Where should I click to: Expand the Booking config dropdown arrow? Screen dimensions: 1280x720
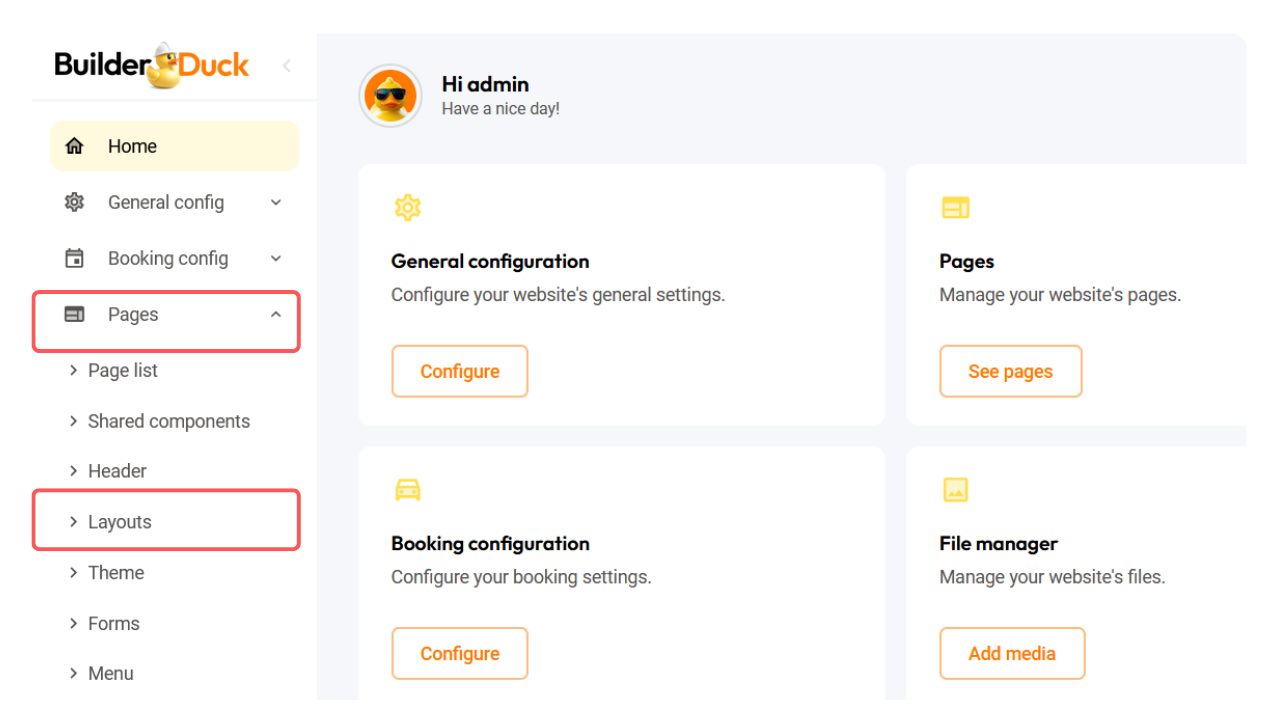pos(276,258)
